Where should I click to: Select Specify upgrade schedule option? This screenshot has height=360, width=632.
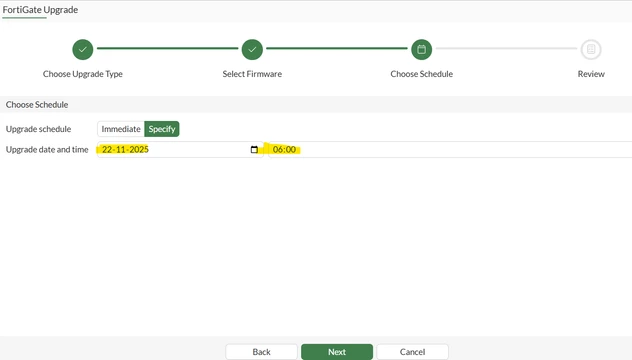point(162,129)
